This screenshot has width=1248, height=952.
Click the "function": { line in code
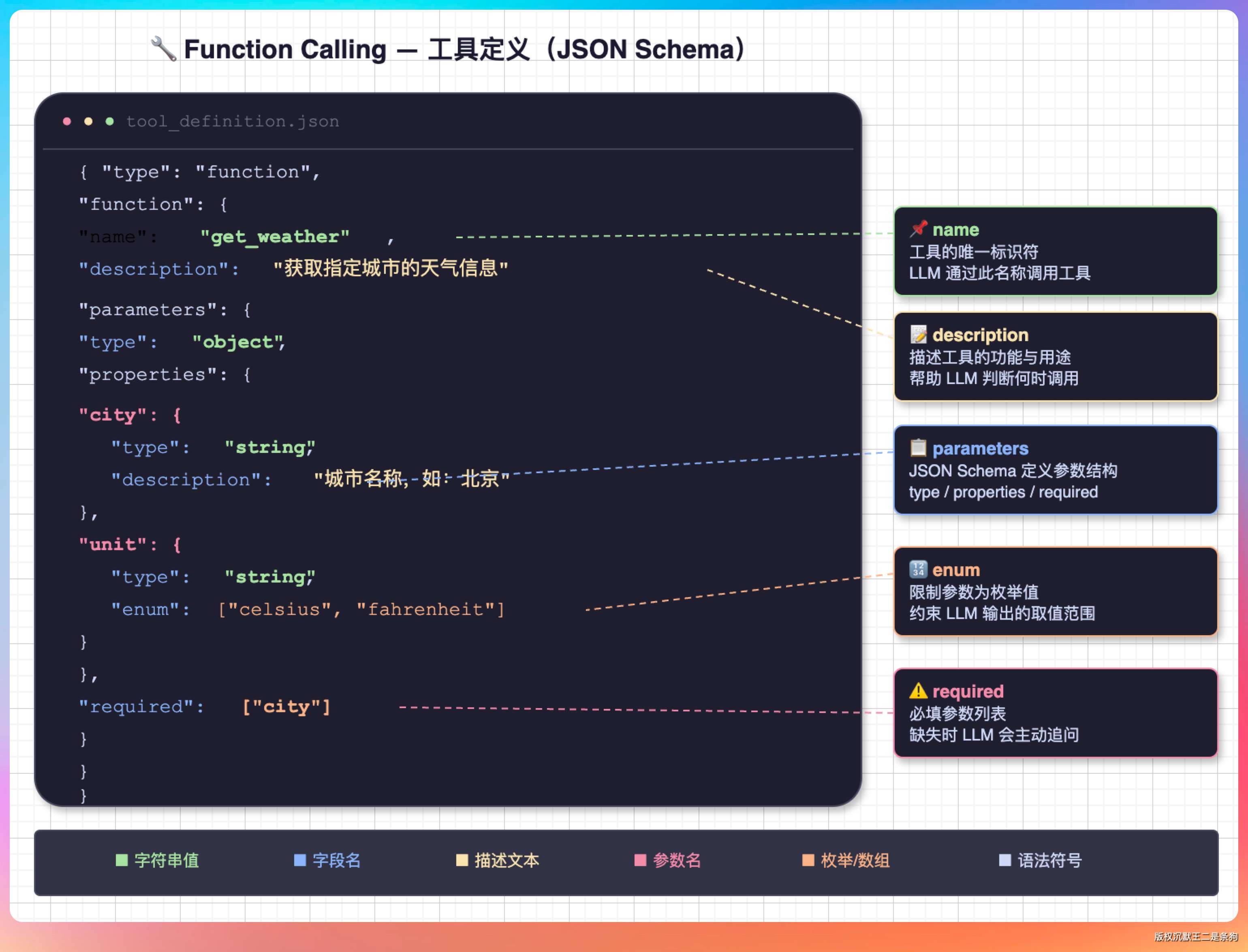(154, 204)
